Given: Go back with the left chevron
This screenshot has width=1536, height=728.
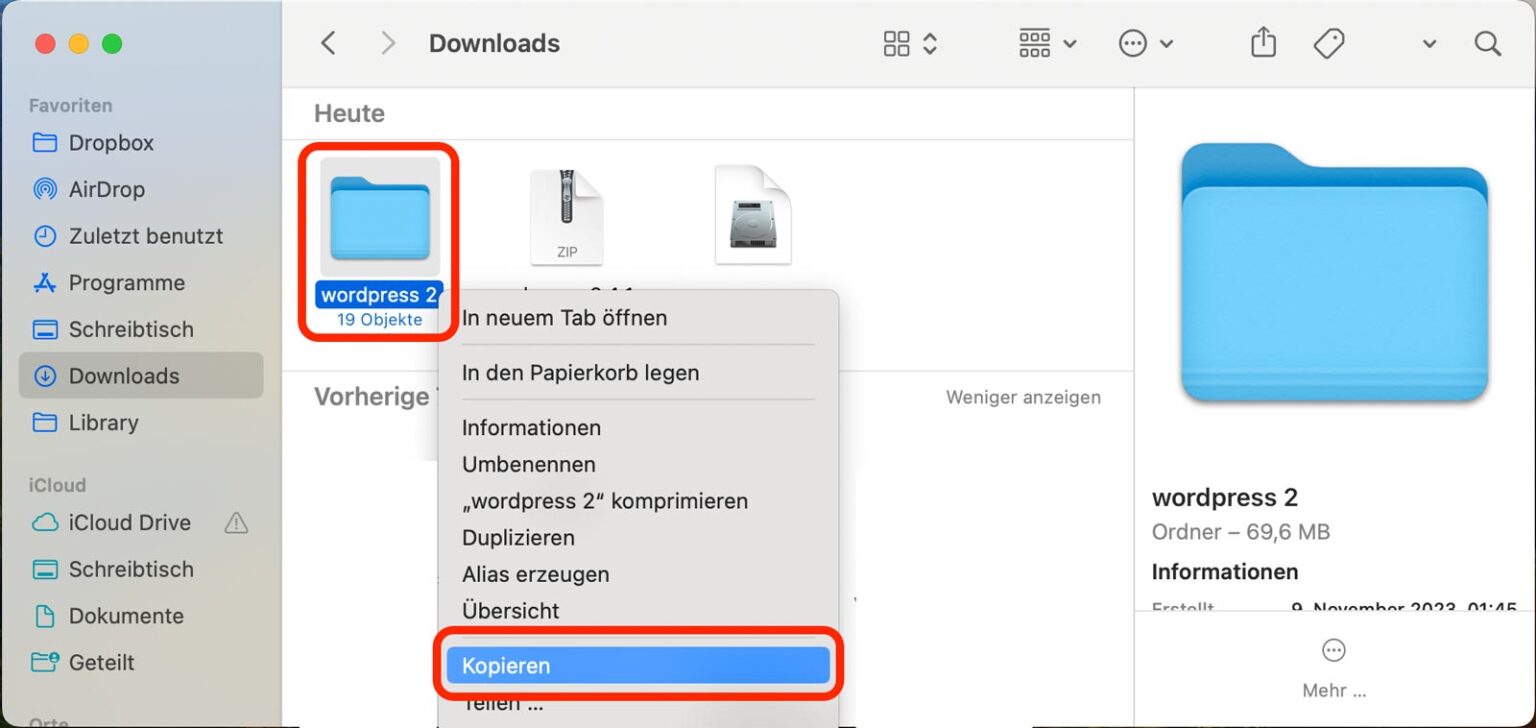Looking at the screenshot, I should 328,43.
